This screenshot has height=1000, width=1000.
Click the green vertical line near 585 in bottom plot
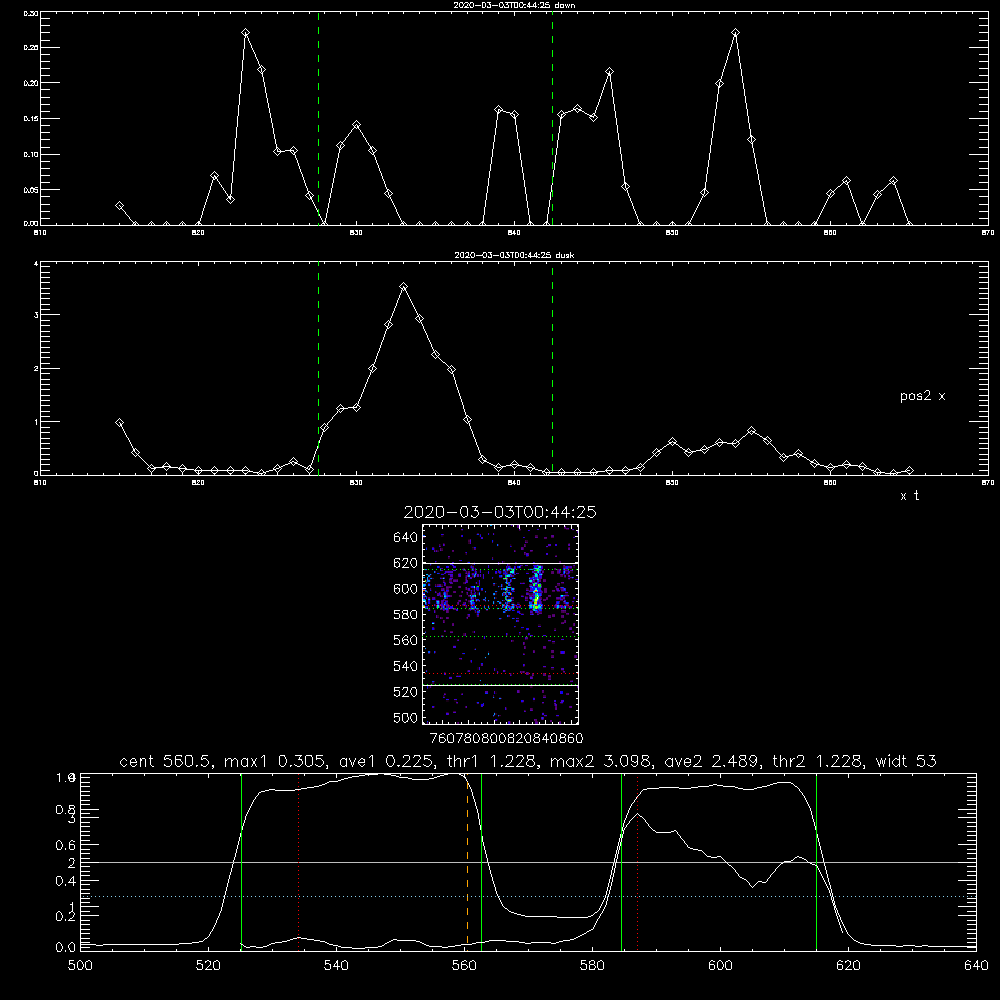[622, 861]
